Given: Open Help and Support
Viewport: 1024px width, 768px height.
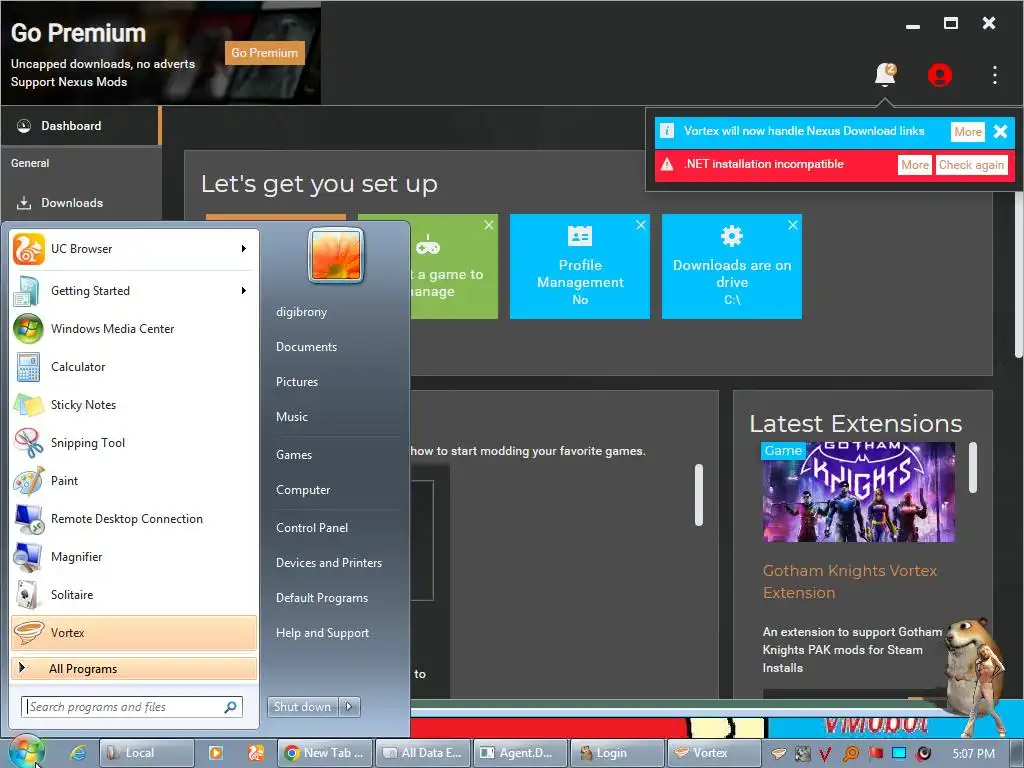Looking at the screenshot, I should point(322,633).
